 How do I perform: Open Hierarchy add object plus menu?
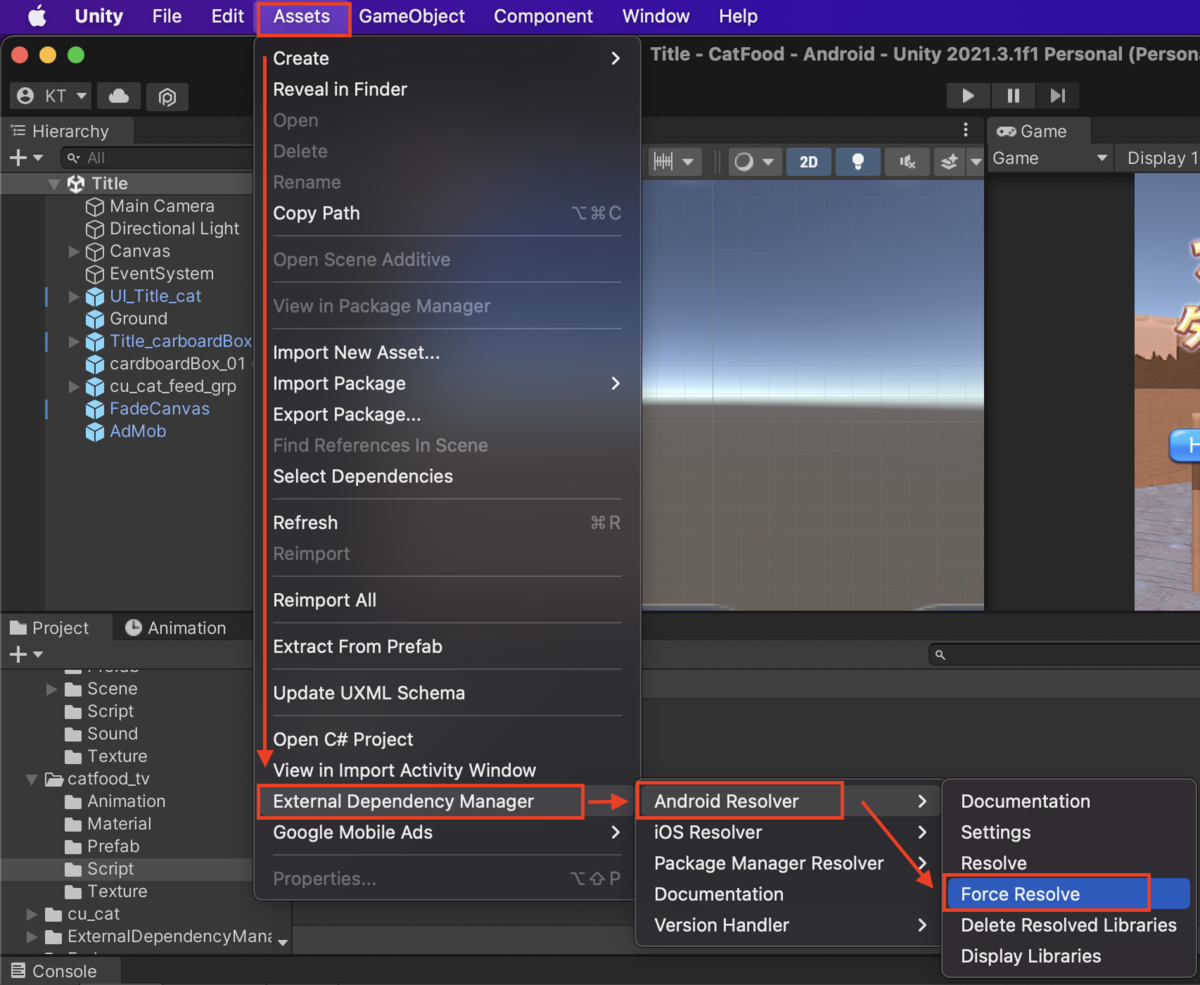(x=26, y=158)
